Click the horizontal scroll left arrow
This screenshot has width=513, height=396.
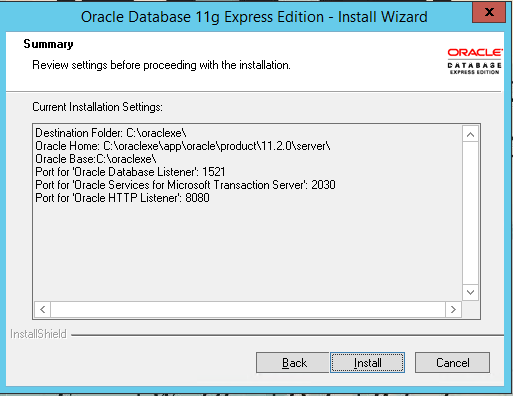43,310
